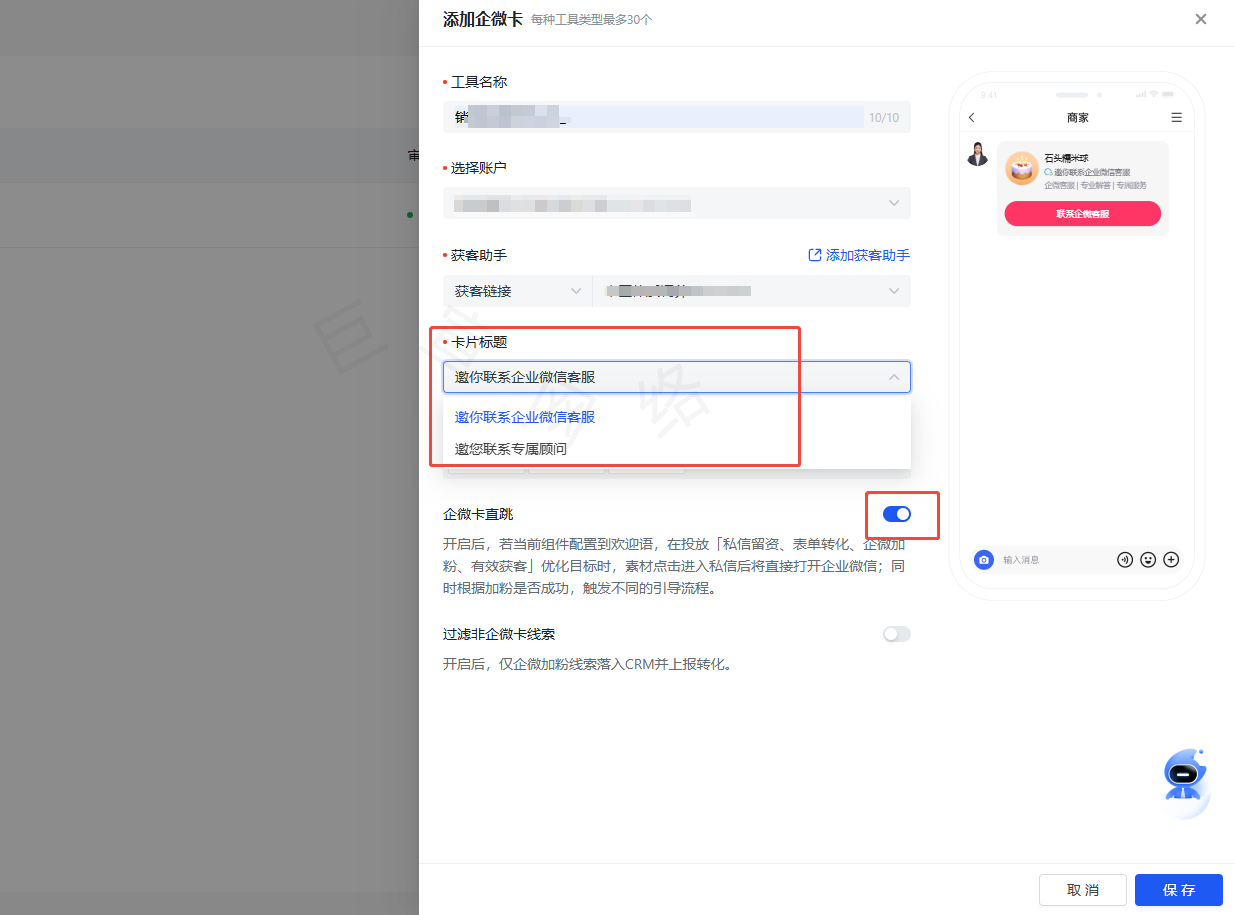Click the back arrow in phone preview
1235x915 pixels.
click(972, 118)
